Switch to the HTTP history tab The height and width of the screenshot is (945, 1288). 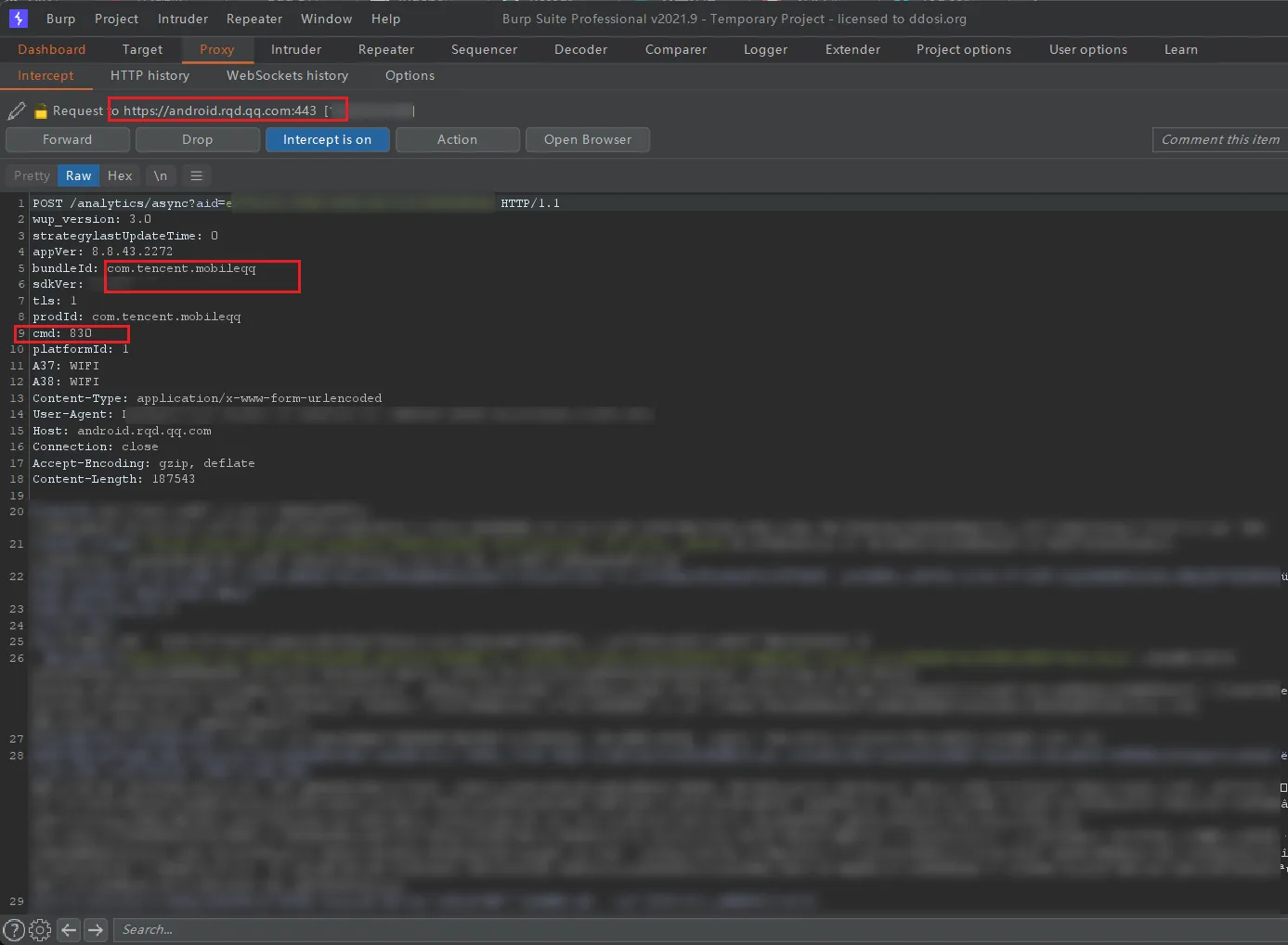[150, 75]
